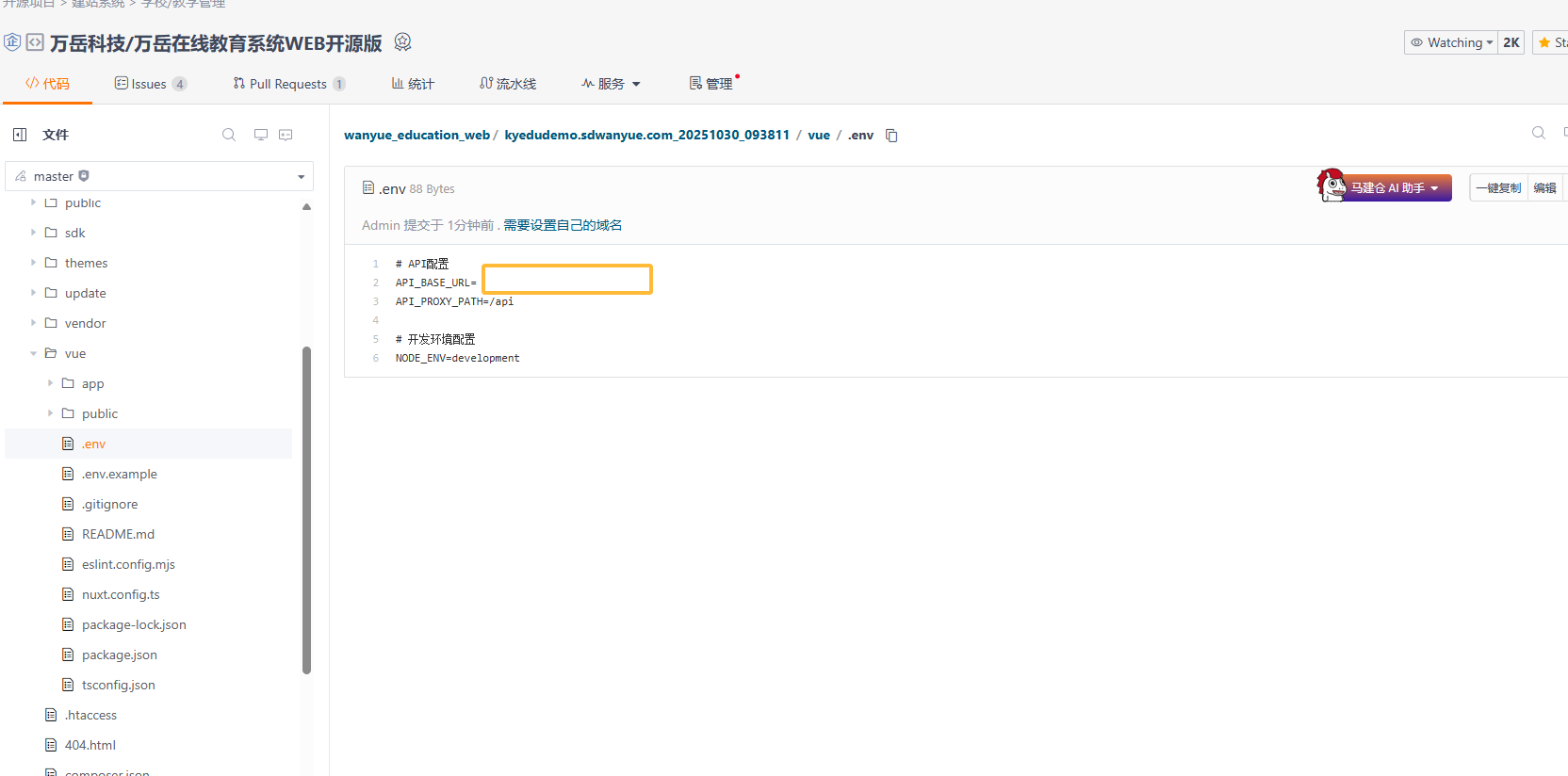Open the 404.html file
The width and height of the screenshot is (1568, 776).
(x=90, y=745)
